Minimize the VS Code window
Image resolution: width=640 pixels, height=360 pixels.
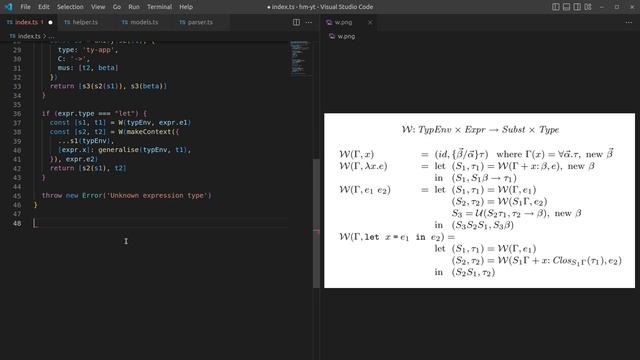tap(602, 7)
